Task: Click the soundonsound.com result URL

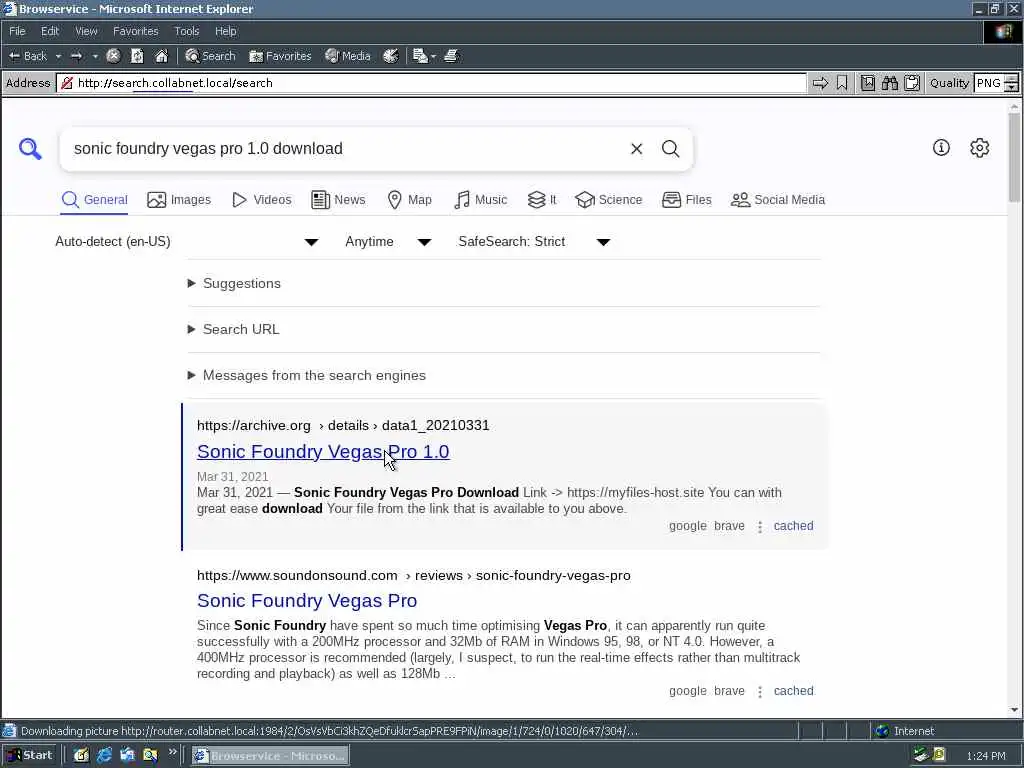Action: tap(413, 575)
